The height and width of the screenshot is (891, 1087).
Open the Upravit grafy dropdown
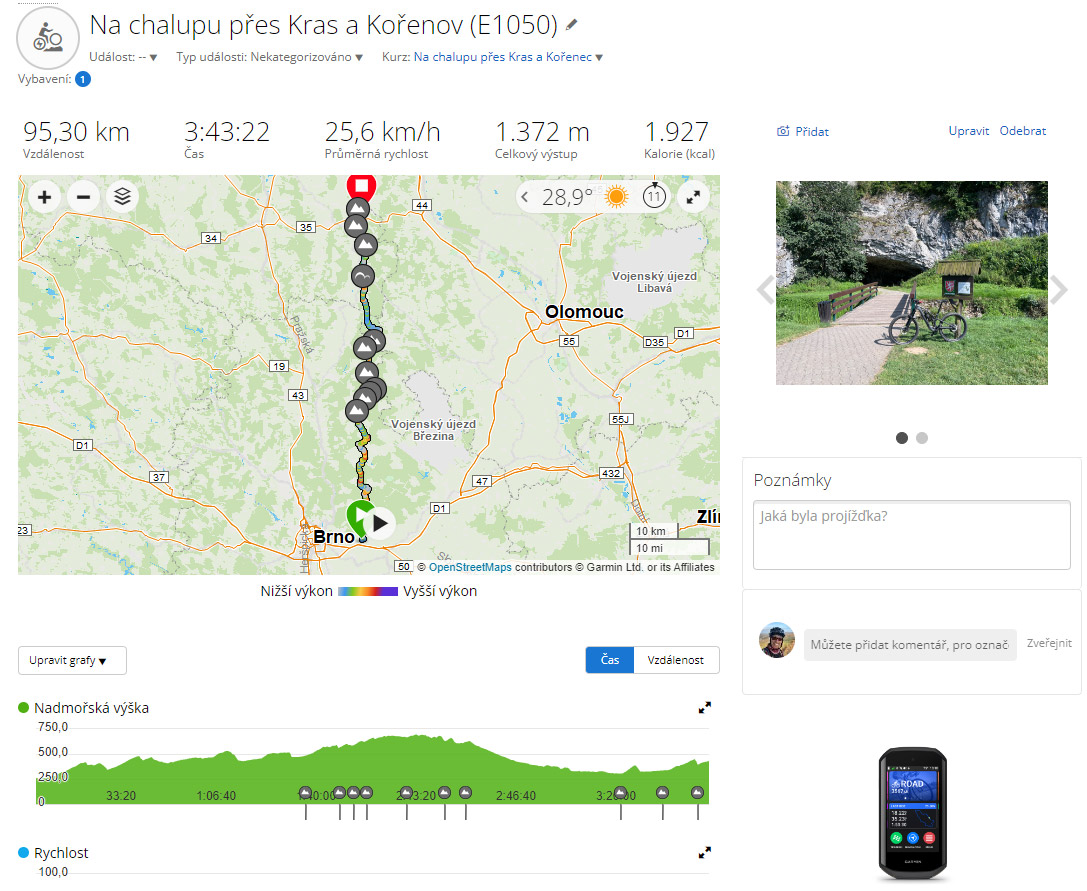[x=72, y=661]
